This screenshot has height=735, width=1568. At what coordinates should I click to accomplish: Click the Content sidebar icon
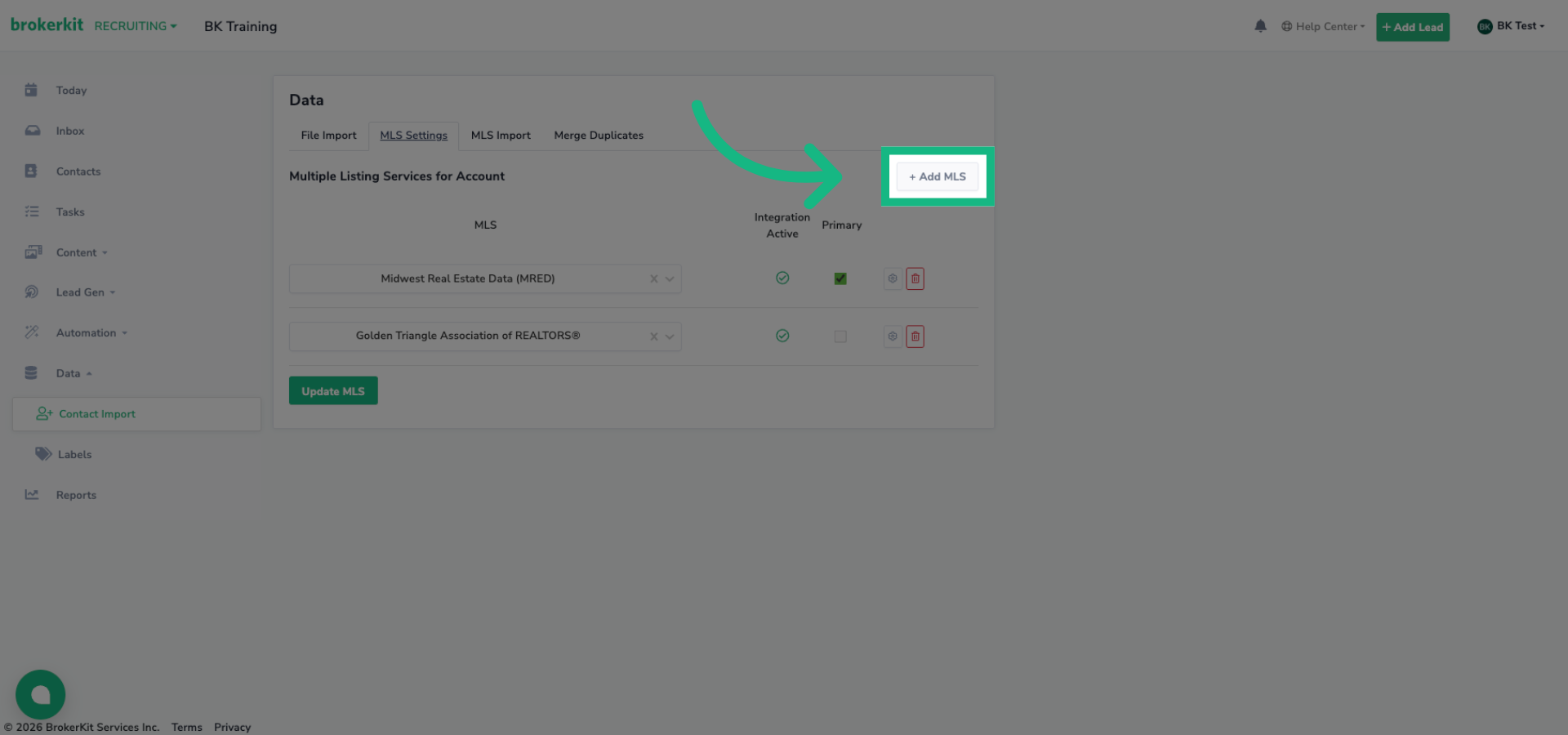click(33, 252)
